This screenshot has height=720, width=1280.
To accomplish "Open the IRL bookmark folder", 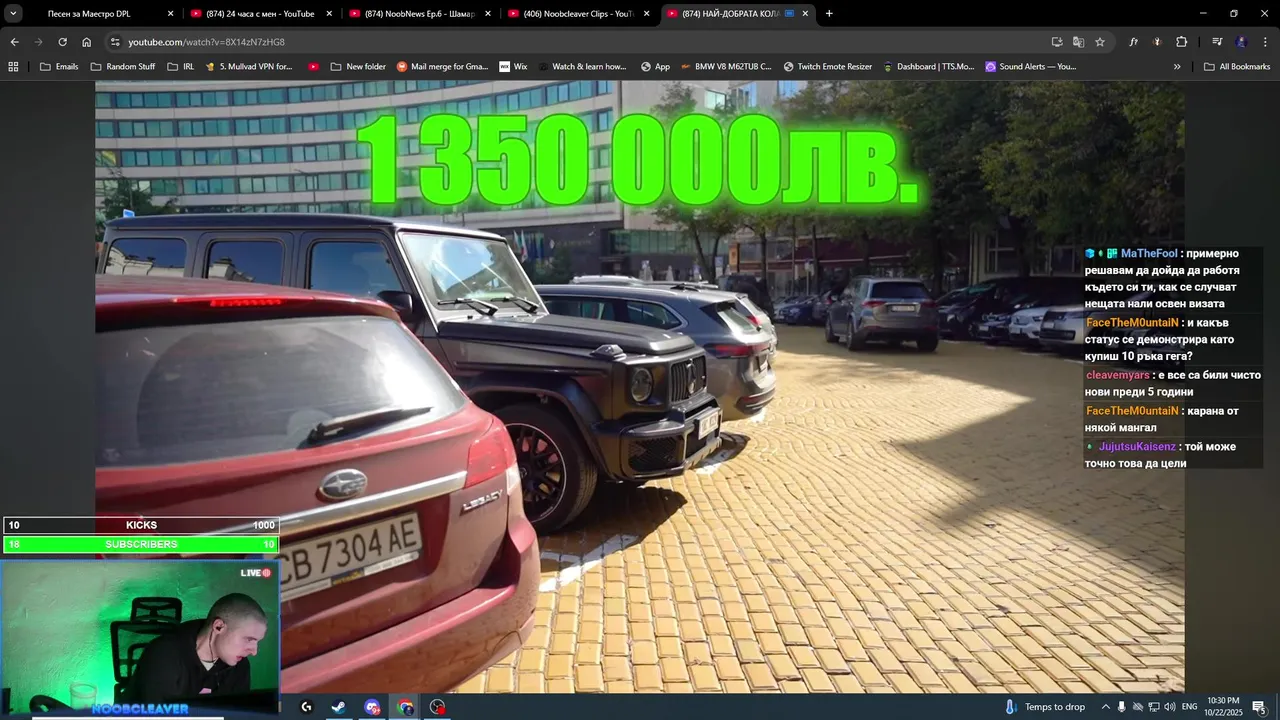I will click(x=181, y=67).
